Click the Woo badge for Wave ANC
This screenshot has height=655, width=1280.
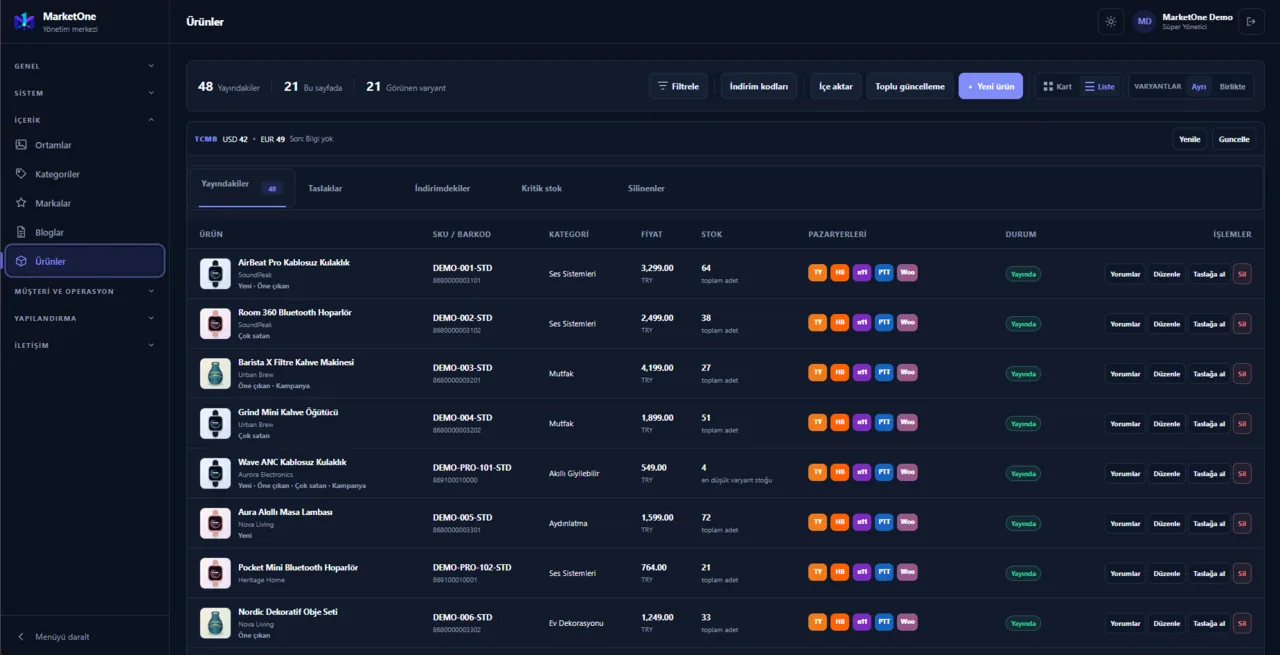(908, 472)
